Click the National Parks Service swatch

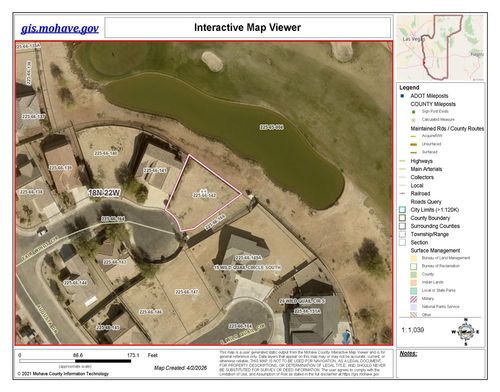point(413,307)
